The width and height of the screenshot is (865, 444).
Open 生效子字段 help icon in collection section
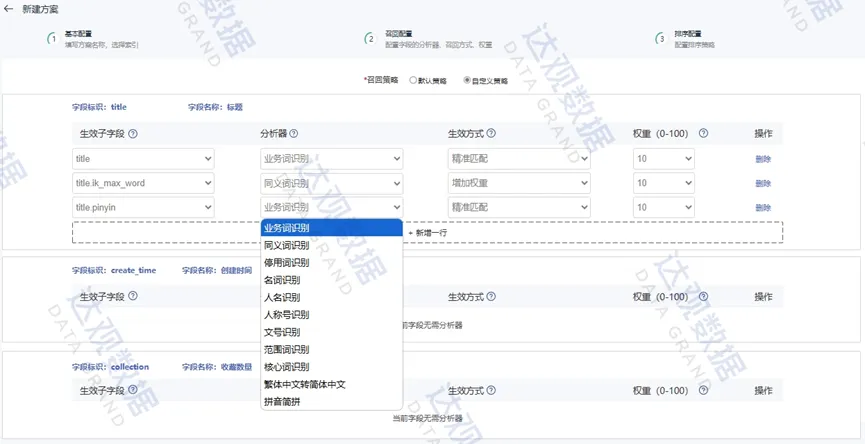(132, 390)
